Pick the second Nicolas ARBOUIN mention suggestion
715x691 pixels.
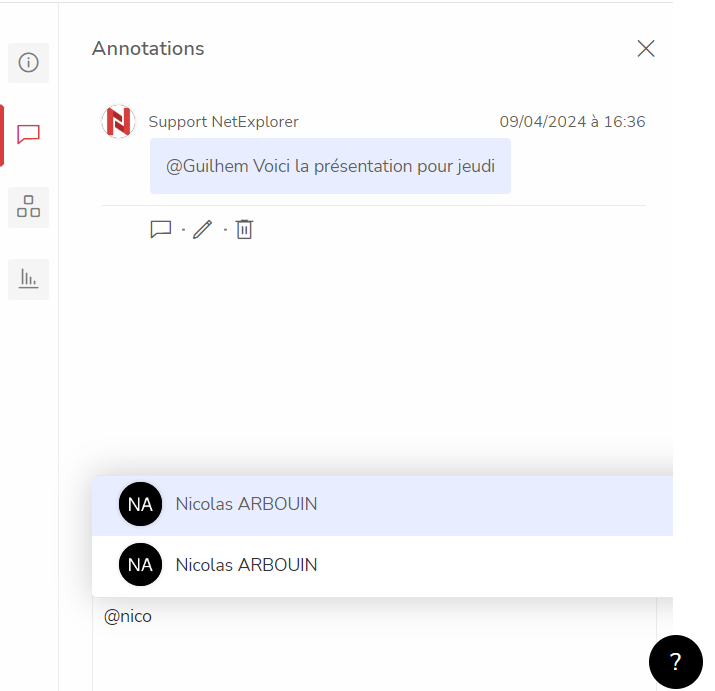[x=382, y=566]
